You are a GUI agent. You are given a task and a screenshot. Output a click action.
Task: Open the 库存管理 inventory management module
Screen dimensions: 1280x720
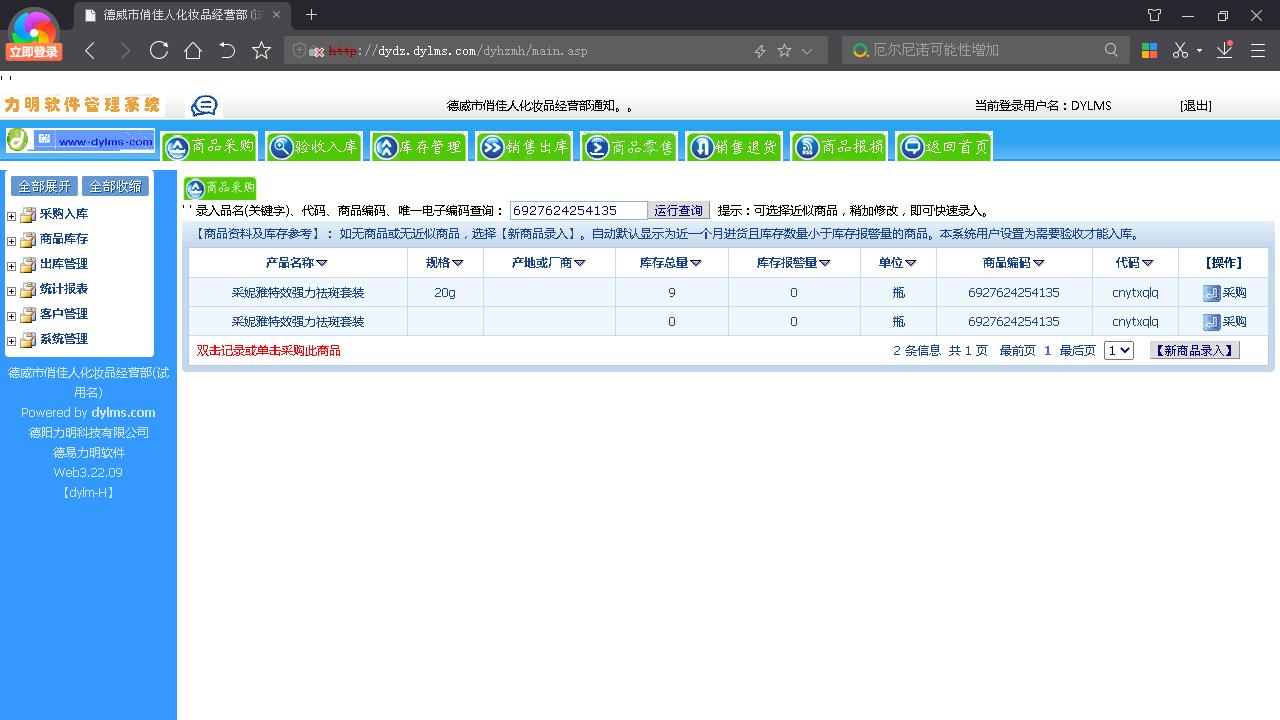pos(418,145)
